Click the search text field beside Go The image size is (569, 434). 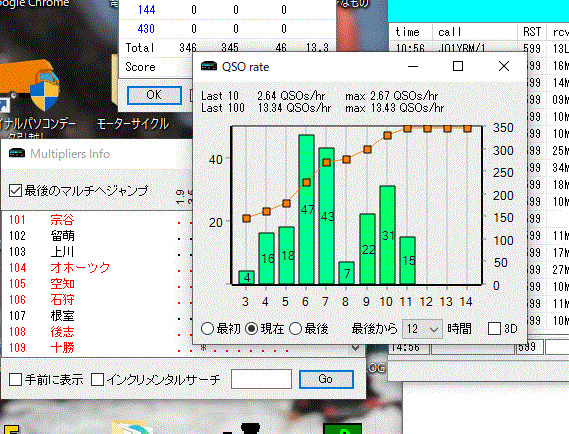coord(261,379)
